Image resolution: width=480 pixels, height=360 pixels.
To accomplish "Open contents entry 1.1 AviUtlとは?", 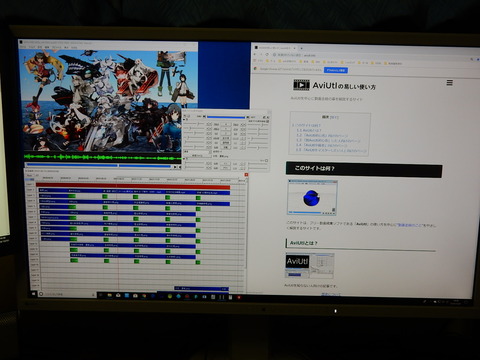I will pos(309,130).
